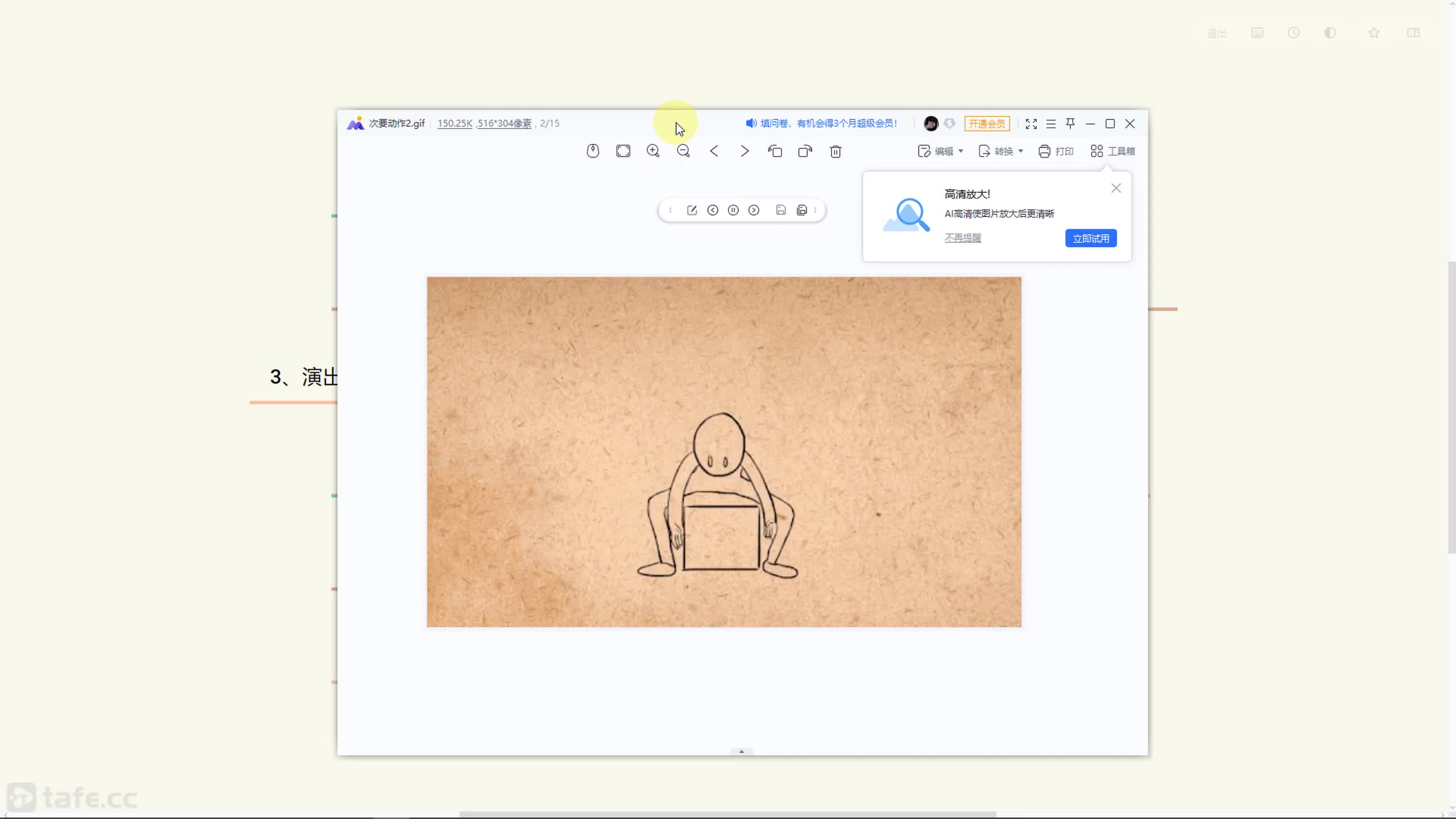Save current GIF frame

781,210
